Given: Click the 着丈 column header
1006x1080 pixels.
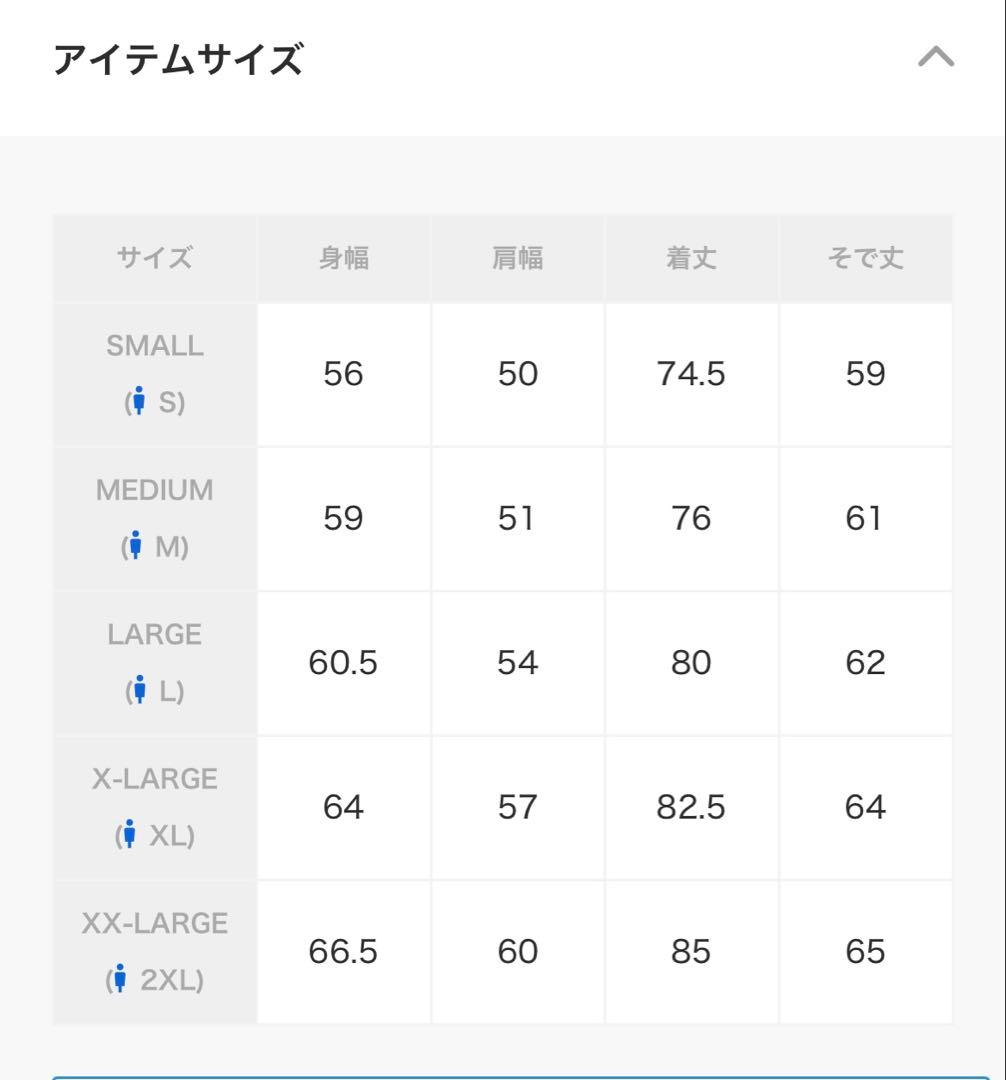Looking at the screenshot, I should click(691, 258).
